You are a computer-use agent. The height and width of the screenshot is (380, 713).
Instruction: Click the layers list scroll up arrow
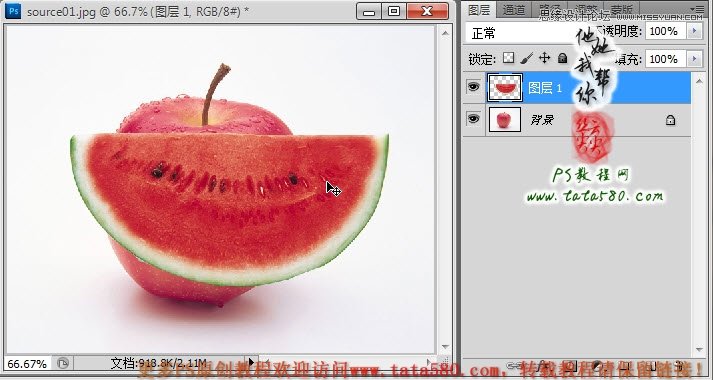click(x=699, y=81)
